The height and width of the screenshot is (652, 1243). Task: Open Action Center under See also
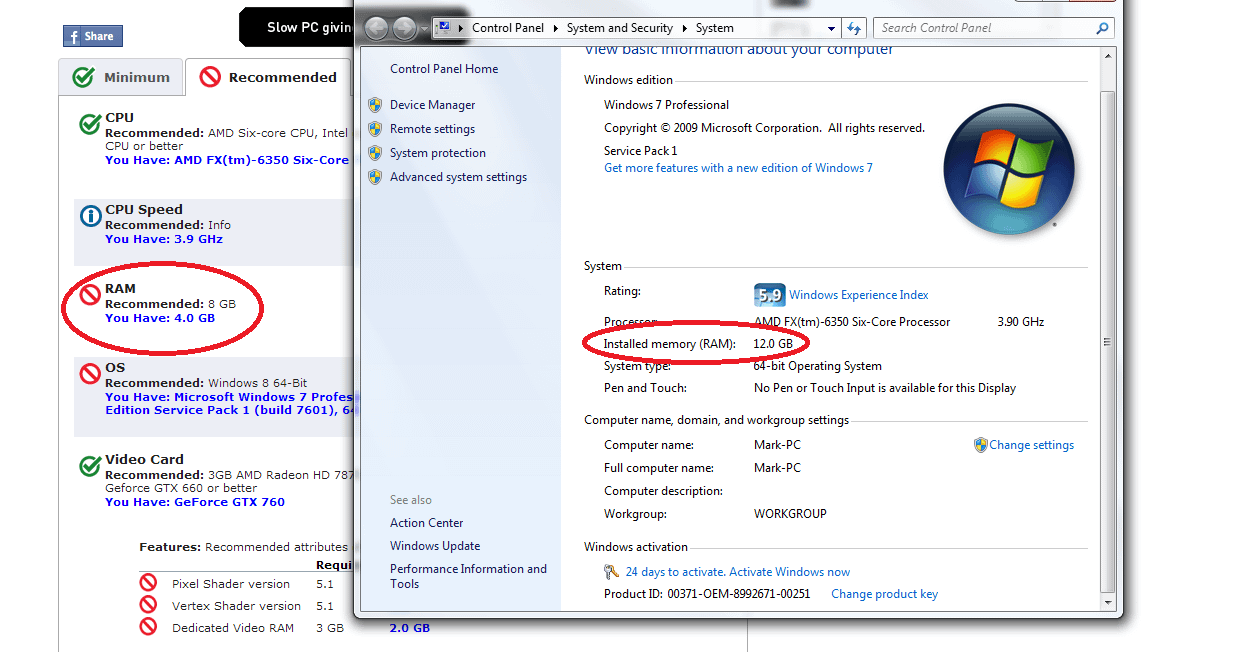tap(427, 523)
